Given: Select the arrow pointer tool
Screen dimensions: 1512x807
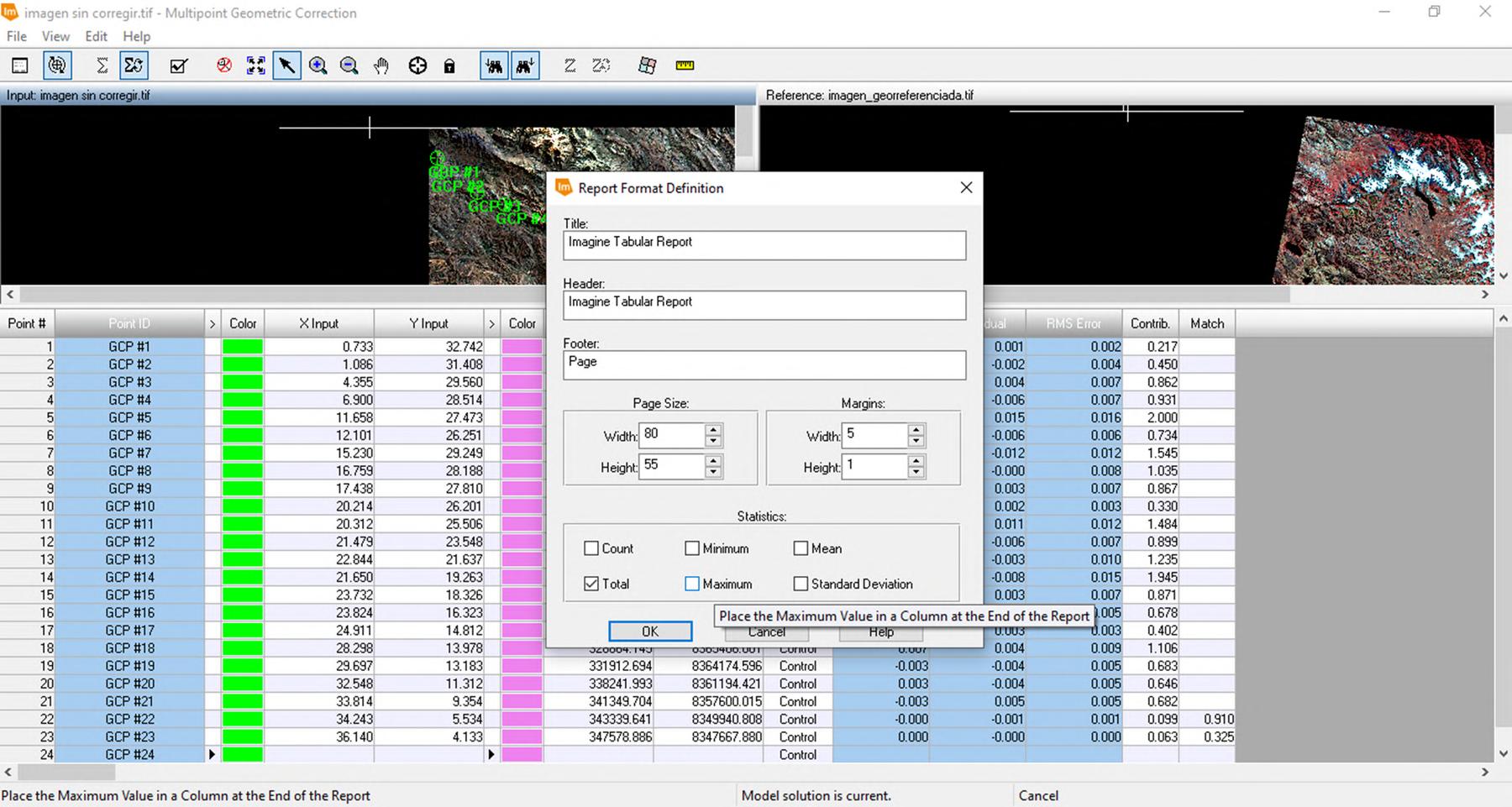Looking at the screenshot, I should [286, 66].
